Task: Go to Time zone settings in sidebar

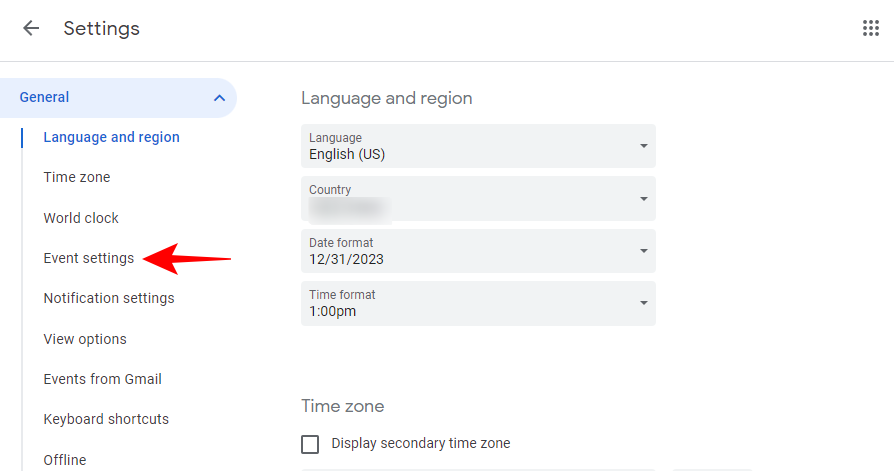Action: click(77, 177)
